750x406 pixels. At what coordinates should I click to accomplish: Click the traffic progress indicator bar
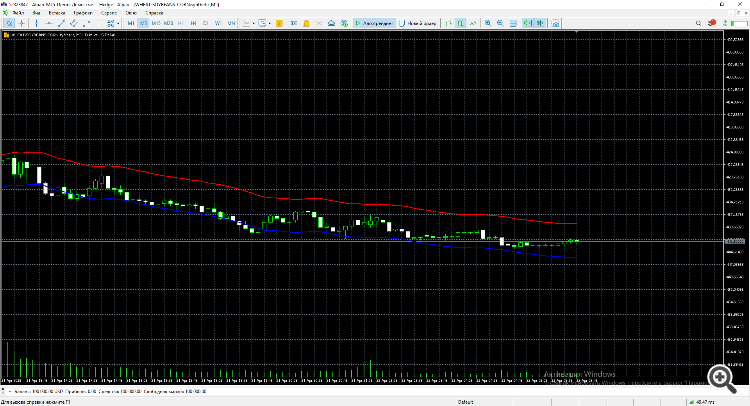739,23
